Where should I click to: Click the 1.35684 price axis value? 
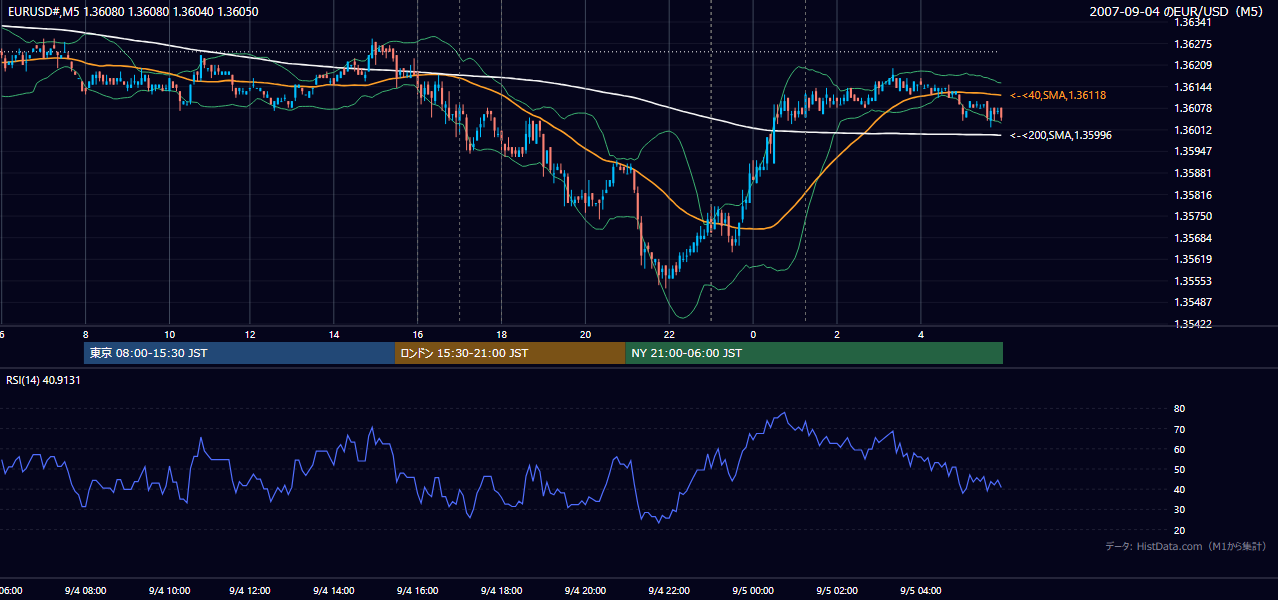(x=1193, y=238)
